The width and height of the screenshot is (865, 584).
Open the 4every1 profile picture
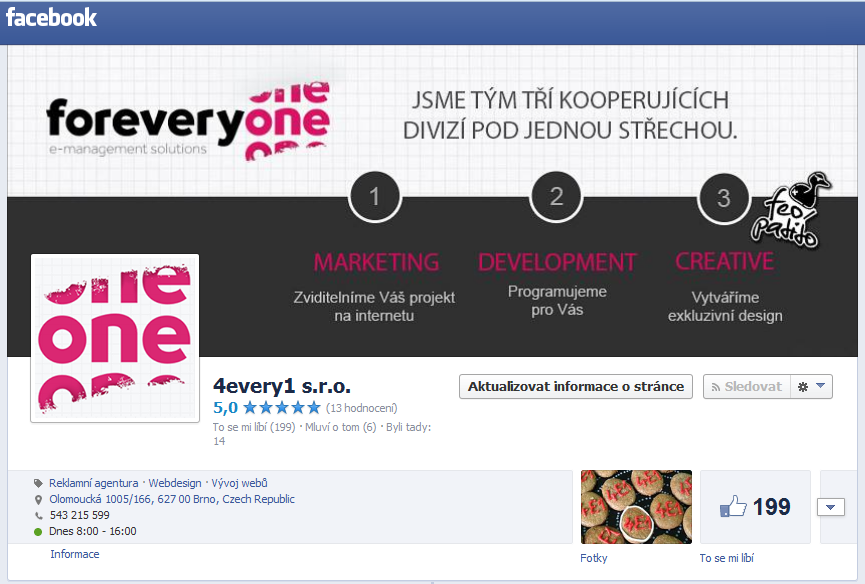[x=115, y=338]
